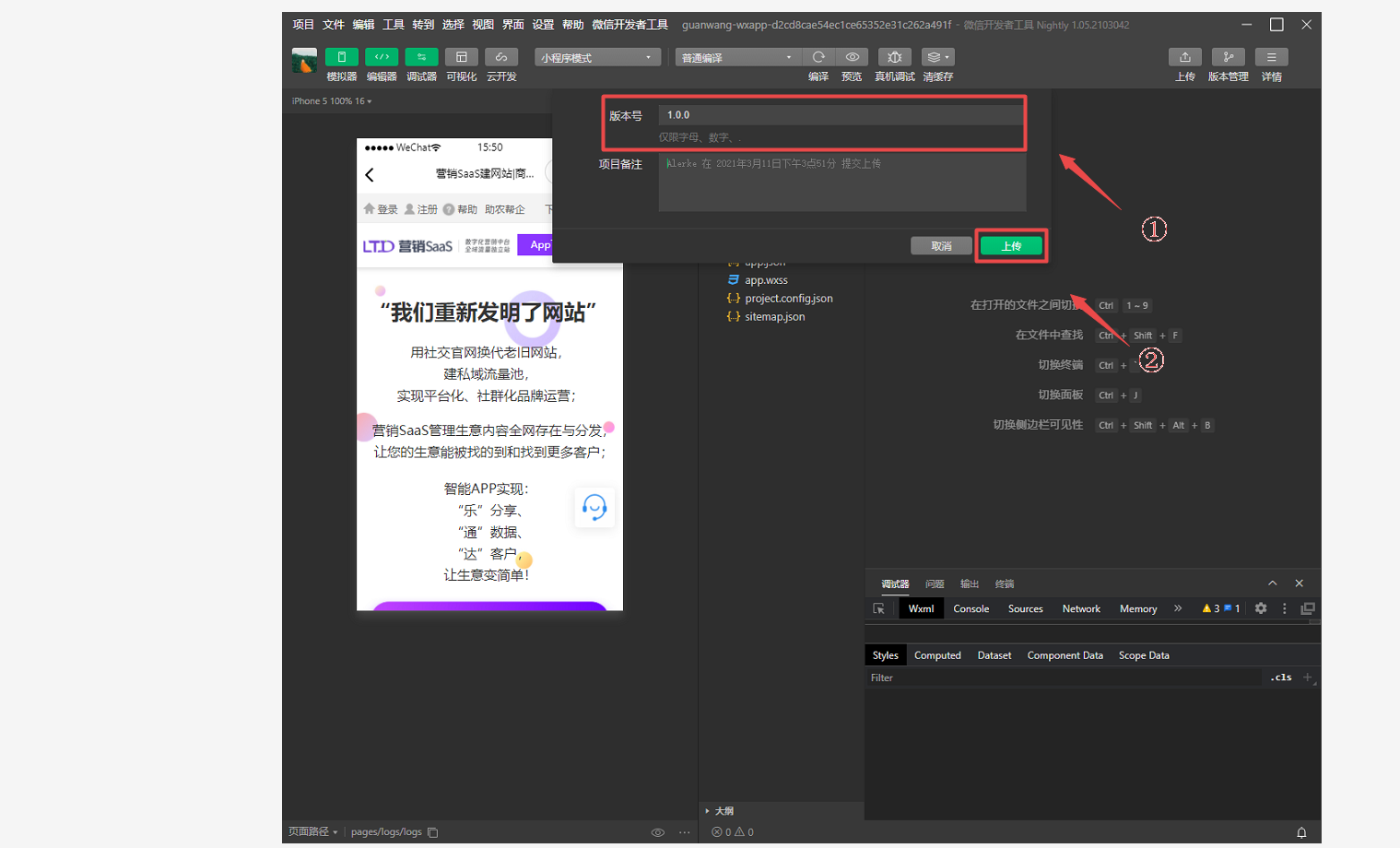Screen dimensions: 1400x848
Task: Open version management (版本管理) icon
Action: (1228, 57)
